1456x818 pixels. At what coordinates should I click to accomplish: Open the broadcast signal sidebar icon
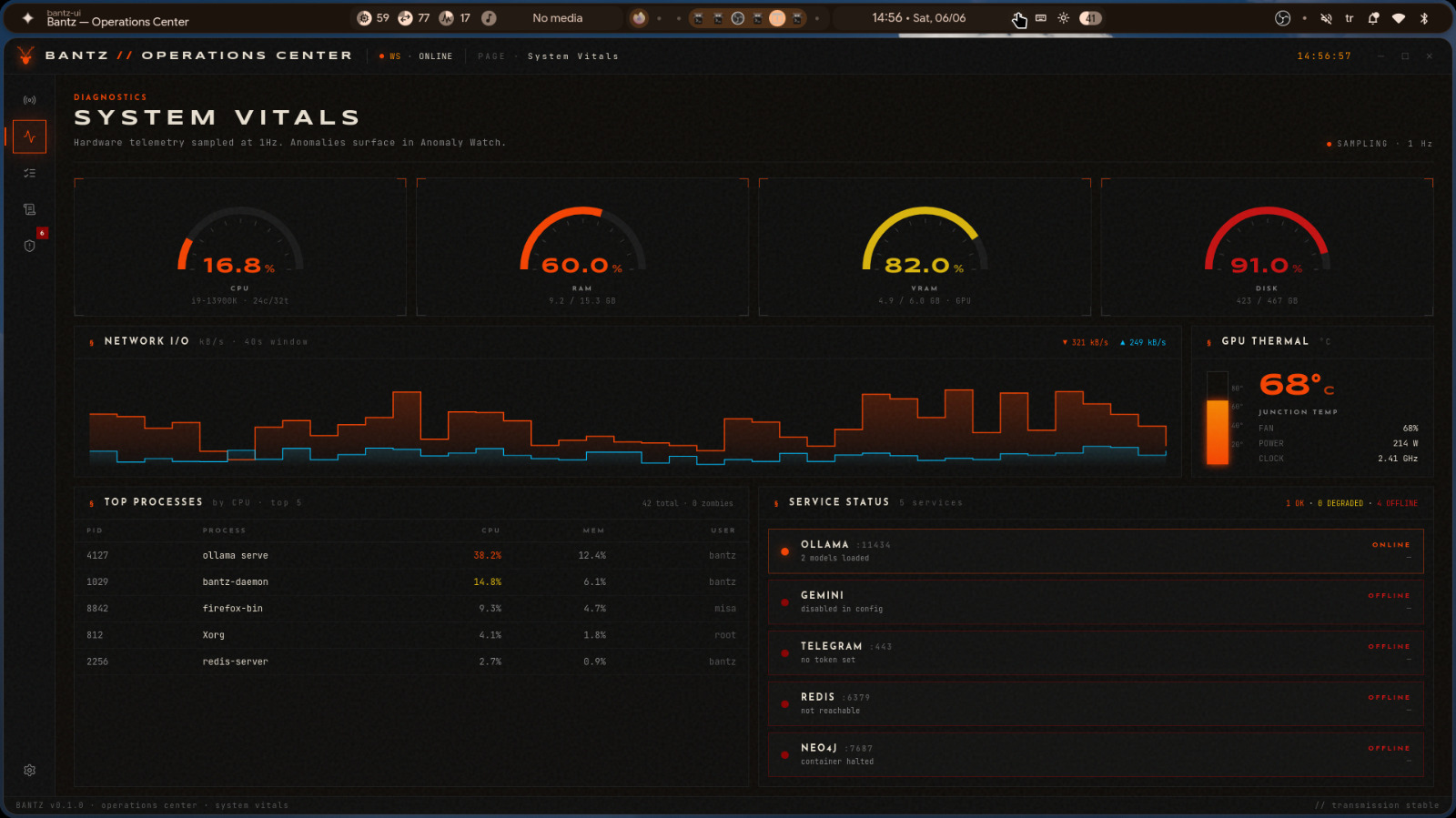[x=29, y=100]
